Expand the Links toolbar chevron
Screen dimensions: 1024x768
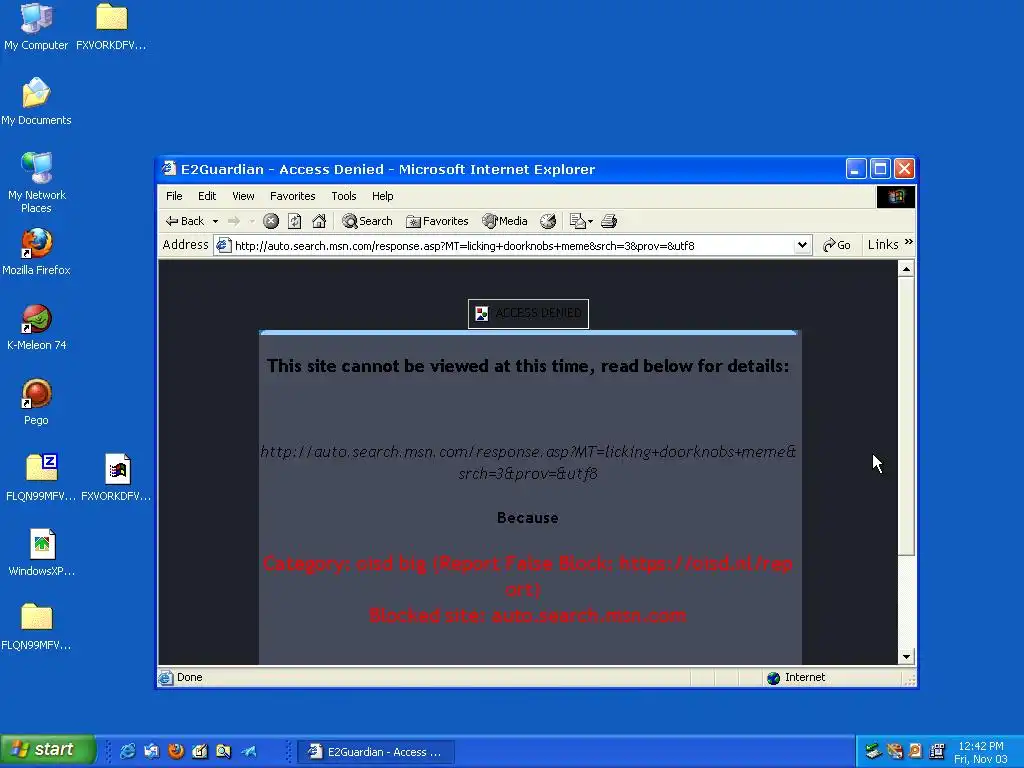pyautogui.click(x=908, y=242)
